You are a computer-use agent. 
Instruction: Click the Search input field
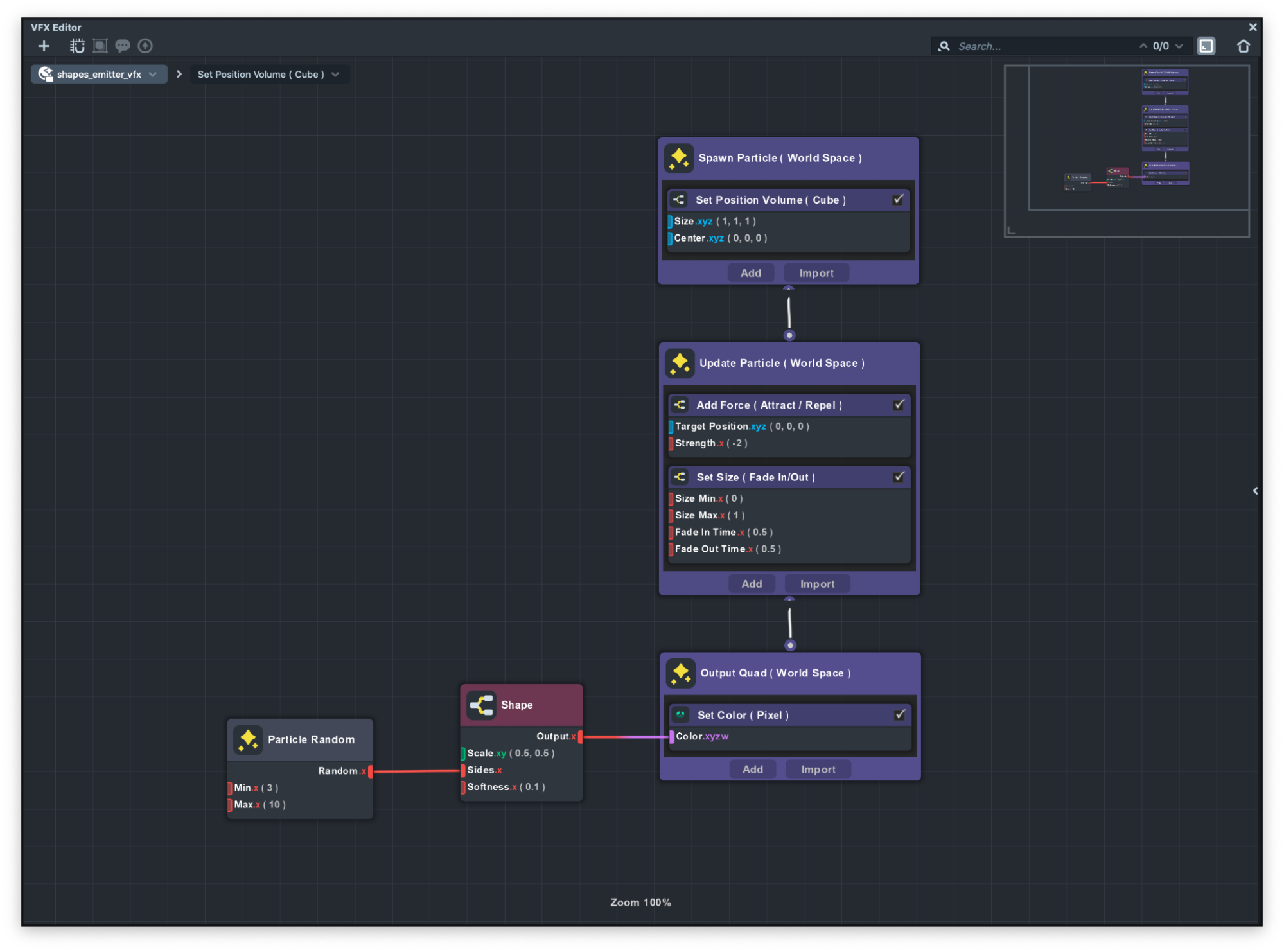pos(1041,46)
